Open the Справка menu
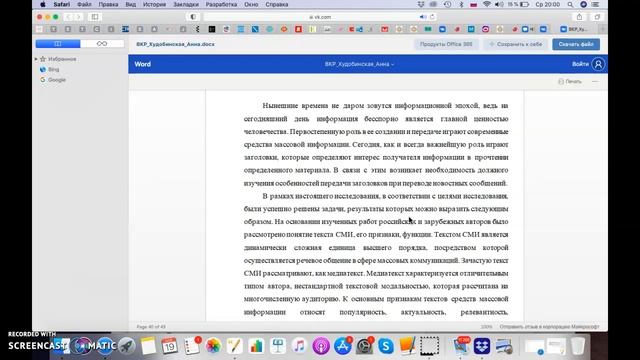This screenshot has height=360, width=640. 277,4
